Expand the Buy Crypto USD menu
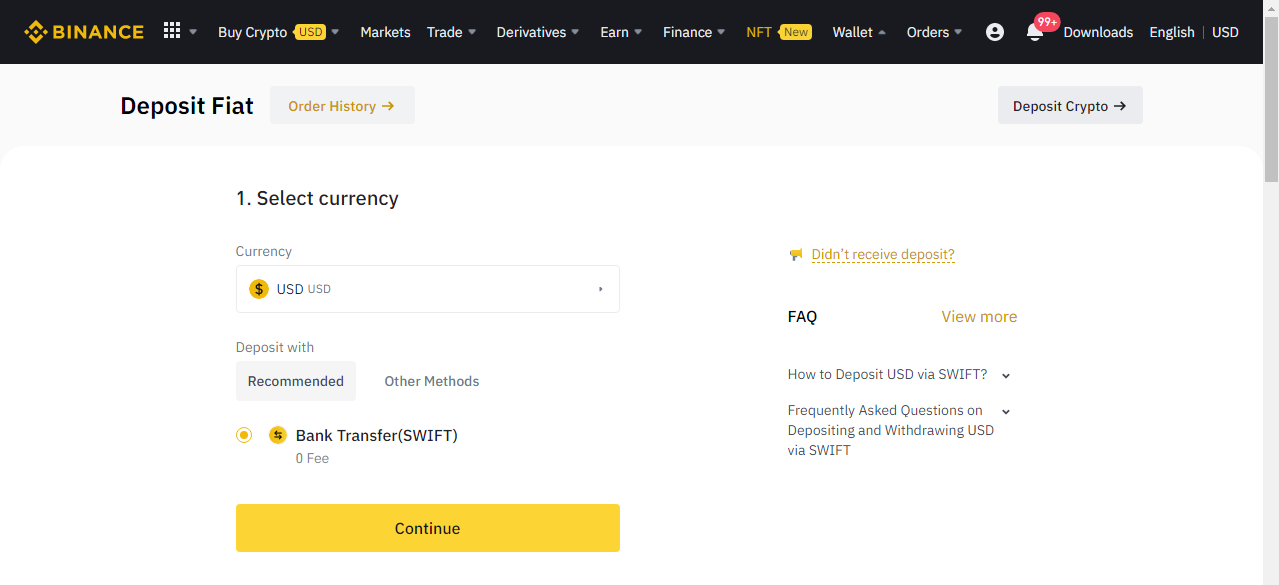This screenshot has height=585, width=1279. (x=279, y=32)
